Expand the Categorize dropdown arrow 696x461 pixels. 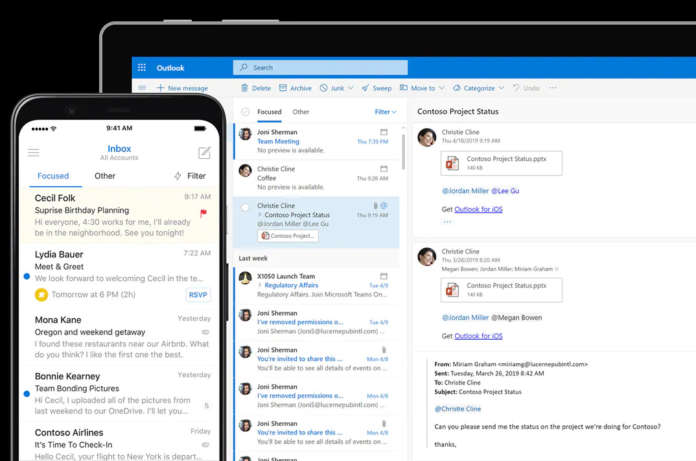pyautogui.click(x=501, y=88)
